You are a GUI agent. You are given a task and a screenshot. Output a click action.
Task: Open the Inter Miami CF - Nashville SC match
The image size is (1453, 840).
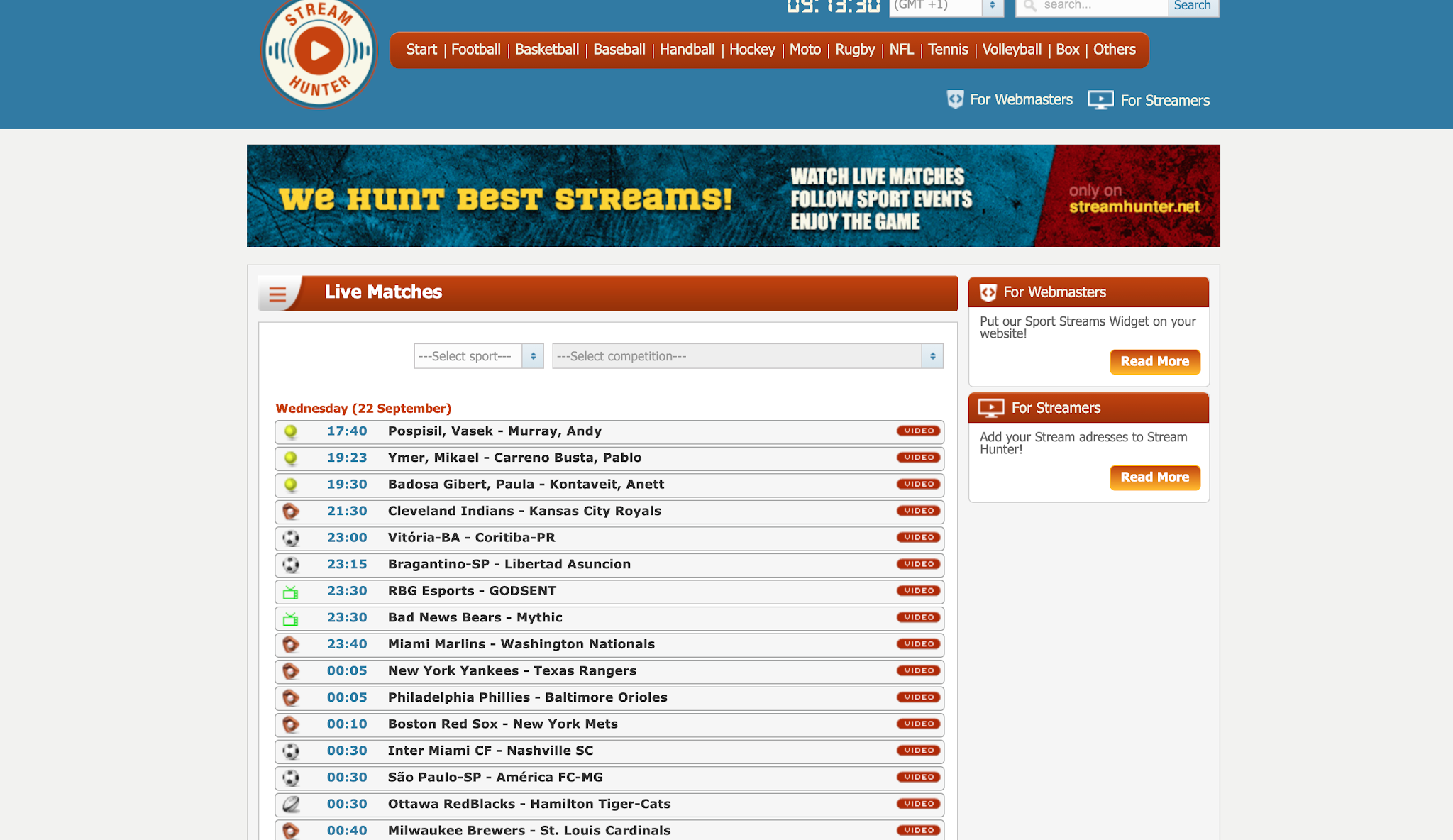(x=490, y=751)
